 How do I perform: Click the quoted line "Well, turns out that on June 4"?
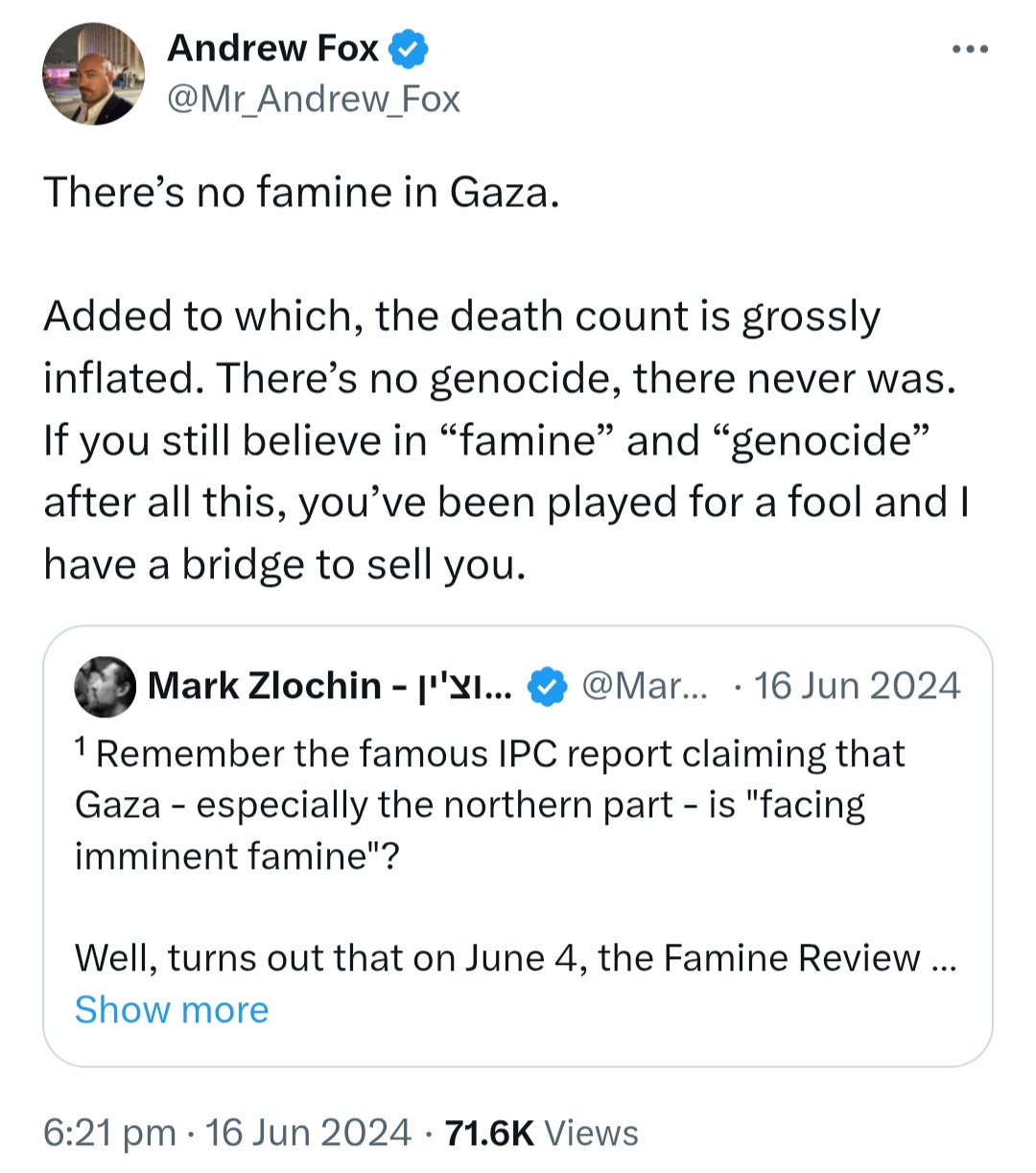pos(330,959)
